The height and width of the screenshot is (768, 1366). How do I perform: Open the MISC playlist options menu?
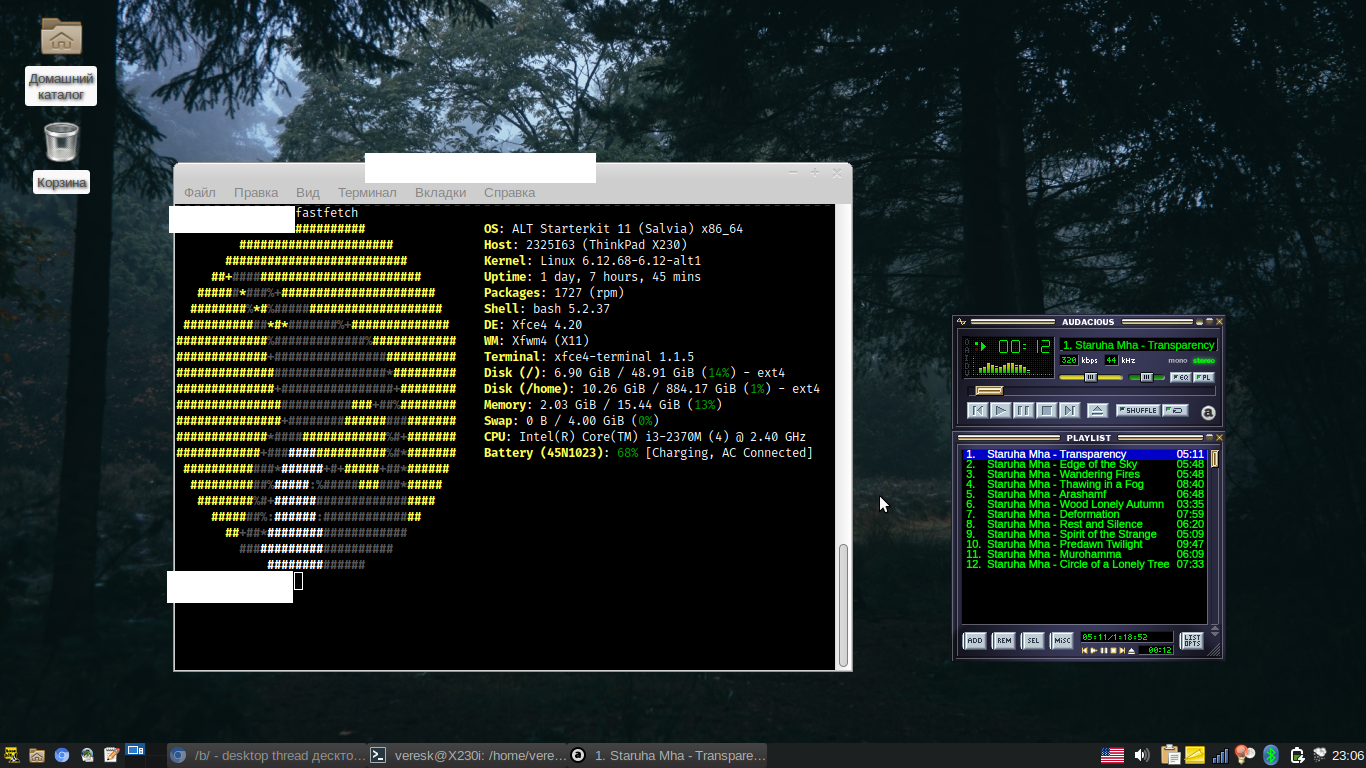[1061, 640]
